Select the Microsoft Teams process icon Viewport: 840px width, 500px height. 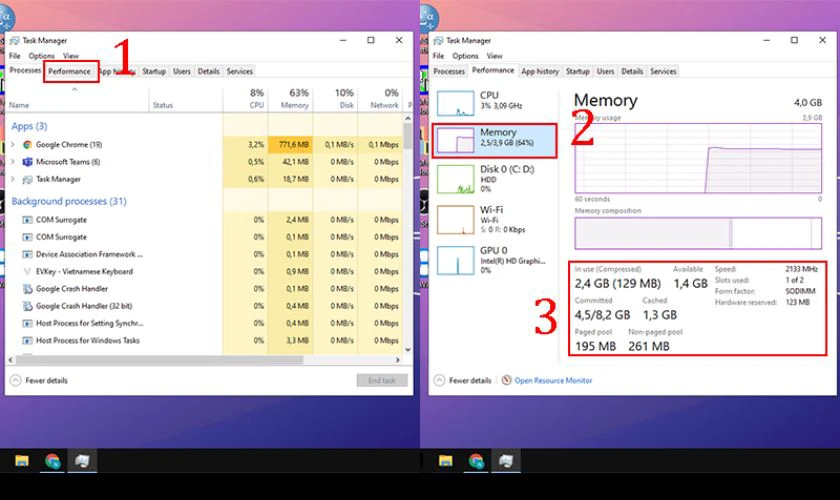(26, 162)
